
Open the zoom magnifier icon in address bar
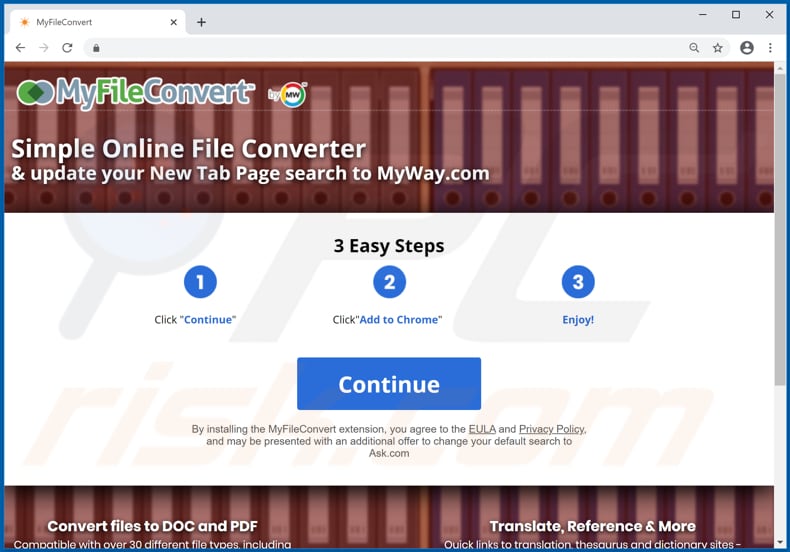[x=694, y=48]
